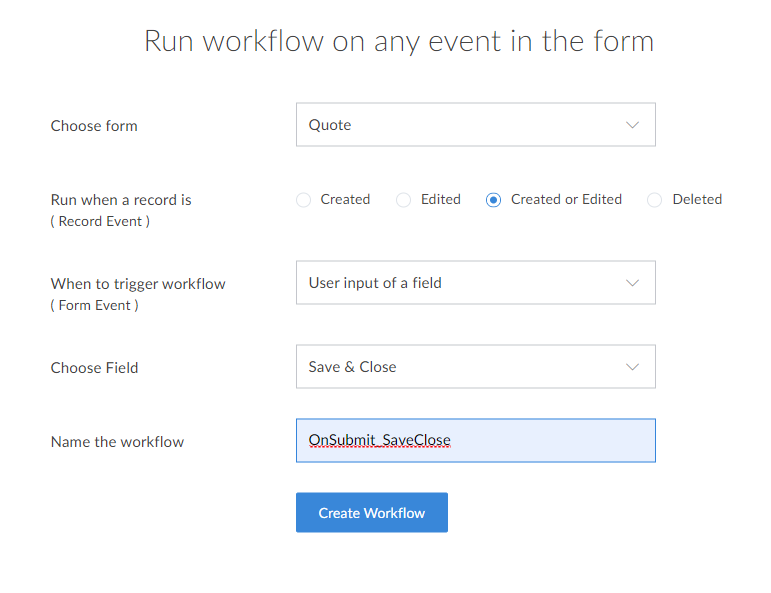Select the Edited radio button
771x593 pixels.
pyautogui.click(x=404, y=200)
